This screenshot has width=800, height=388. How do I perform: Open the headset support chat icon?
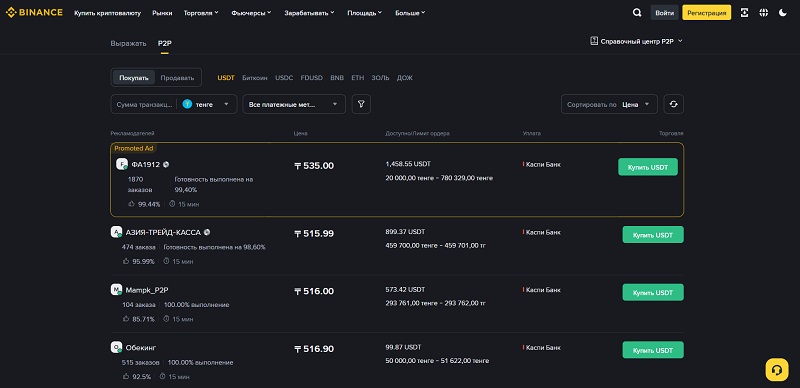click(777, 370)
